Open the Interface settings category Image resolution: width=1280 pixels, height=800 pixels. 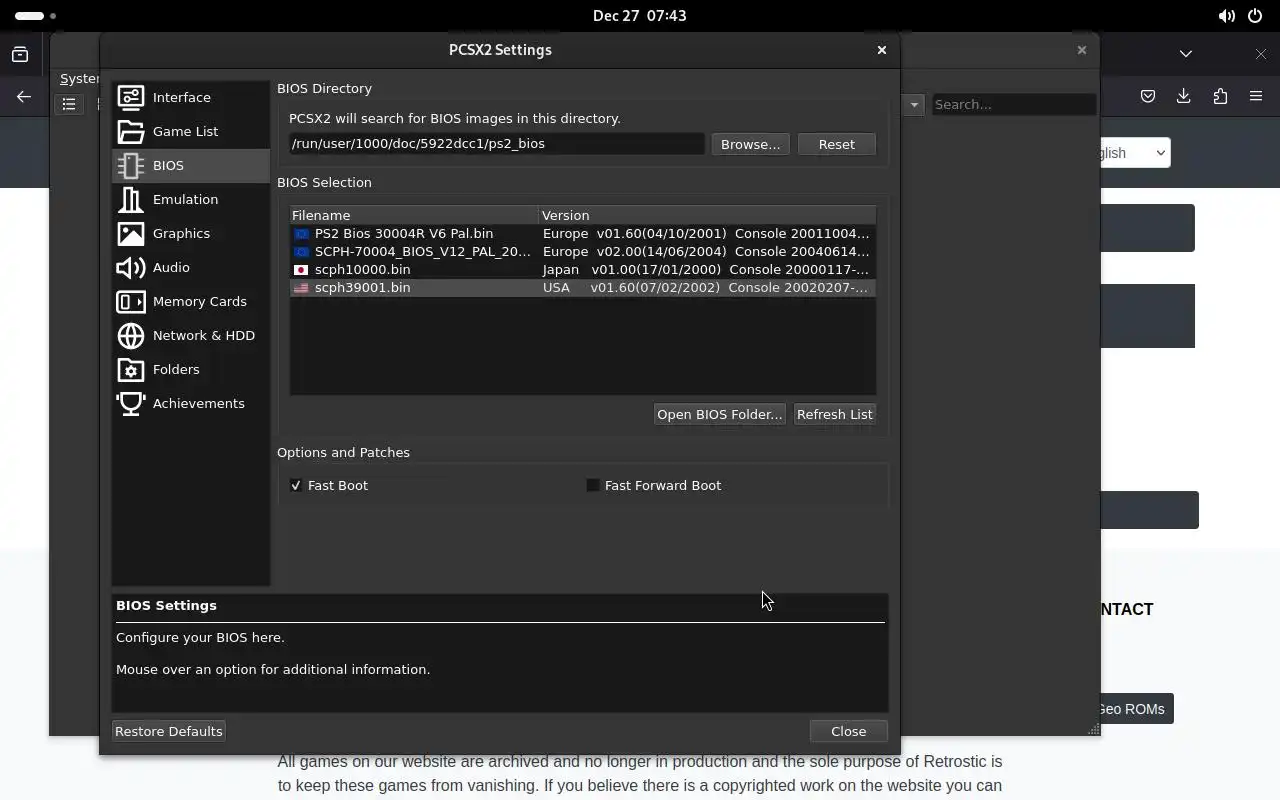click(x=190, y=97)
